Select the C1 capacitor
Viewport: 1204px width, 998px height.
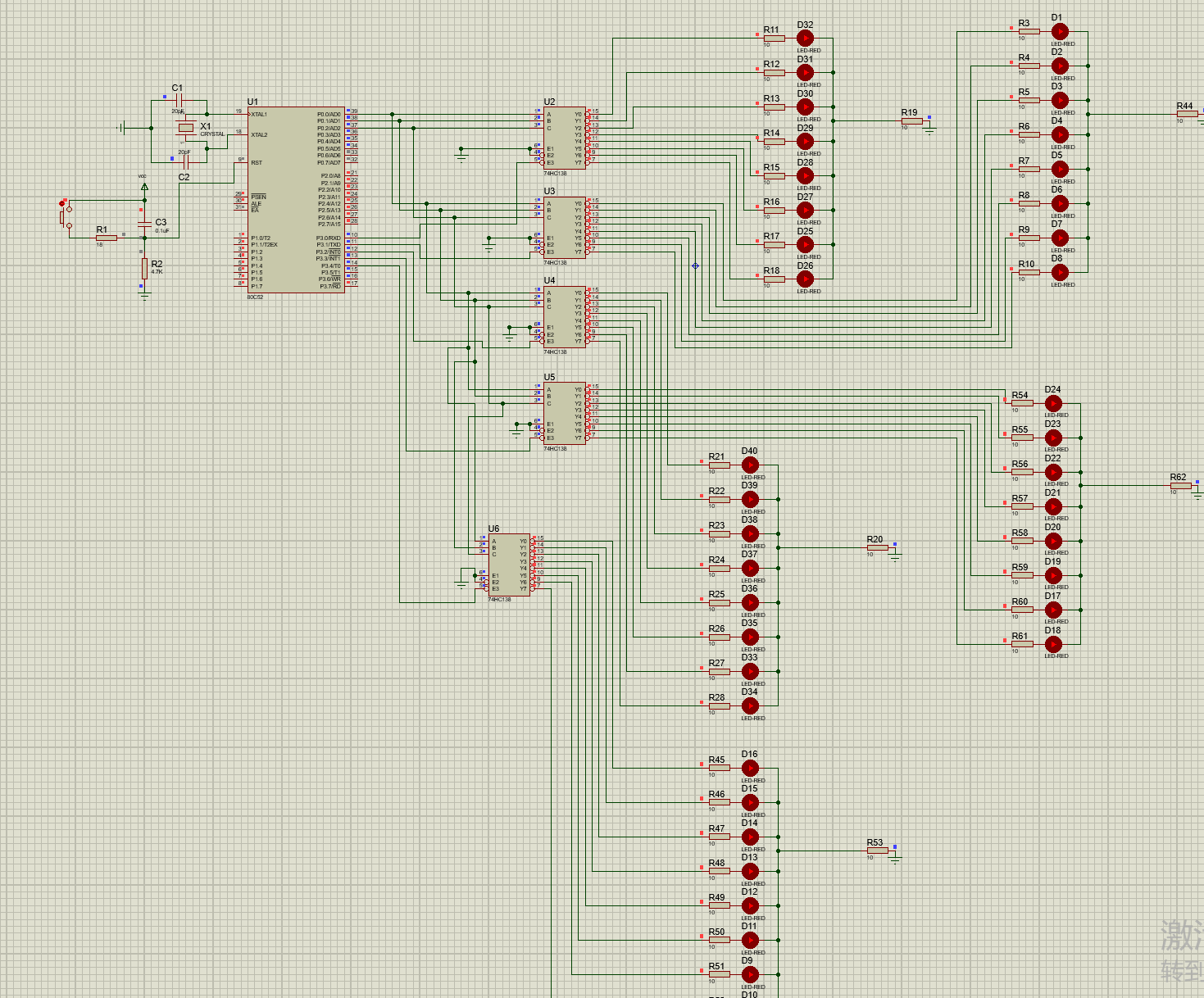point(178,100)
